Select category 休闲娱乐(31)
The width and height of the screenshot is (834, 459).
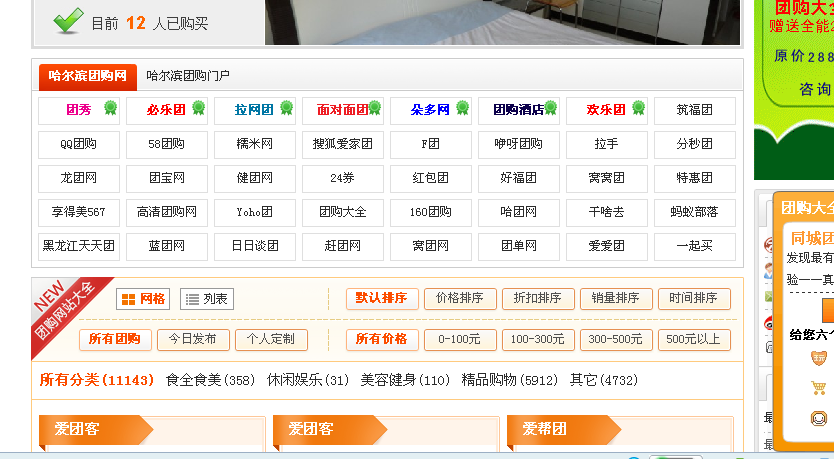point(307,380)
